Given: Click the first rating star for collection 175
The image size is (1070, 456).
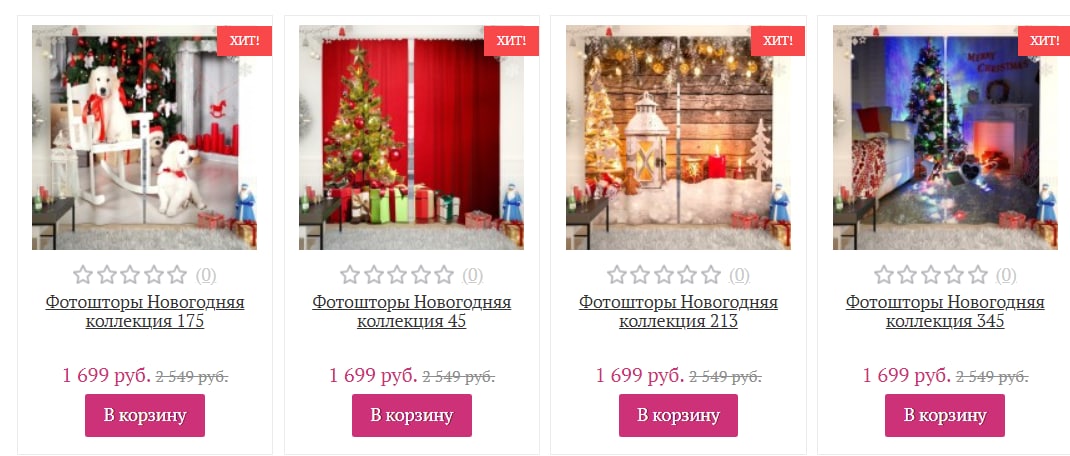Looking at the screenshot, I should pyautogui.click(x=83, y=275).
